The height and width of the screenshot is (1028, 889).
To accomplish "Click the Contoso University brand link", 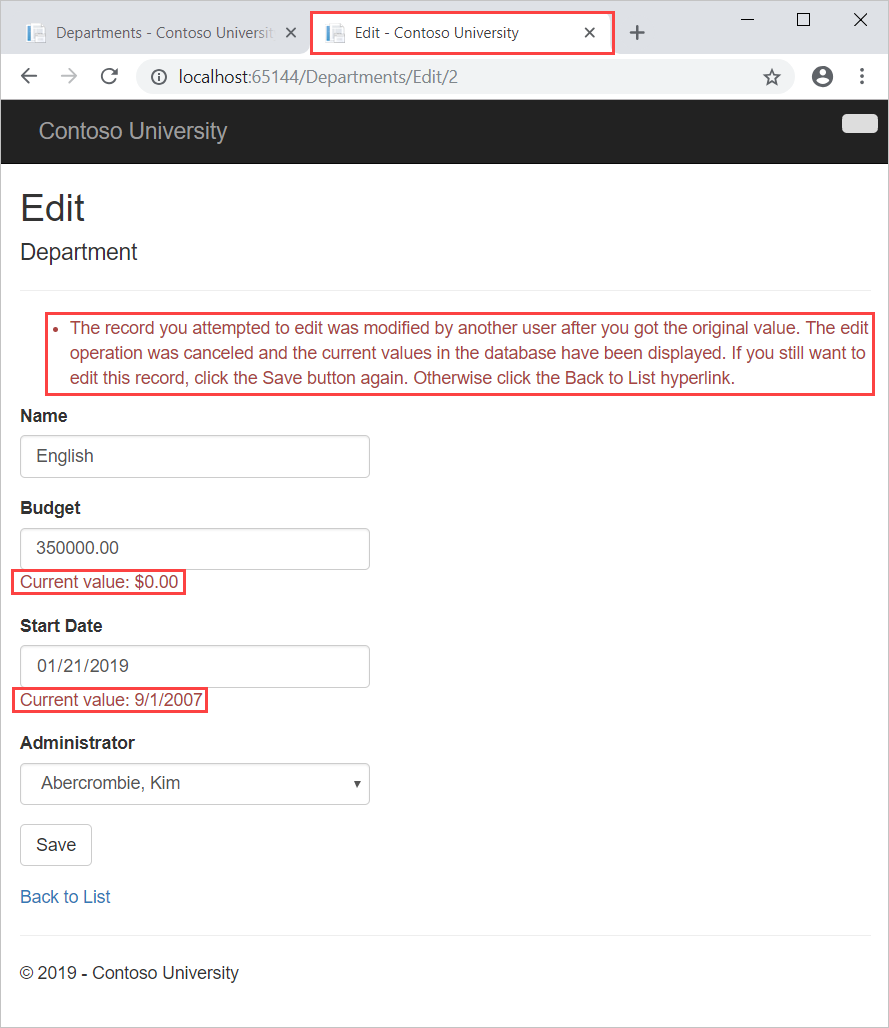I will [132, 131].
